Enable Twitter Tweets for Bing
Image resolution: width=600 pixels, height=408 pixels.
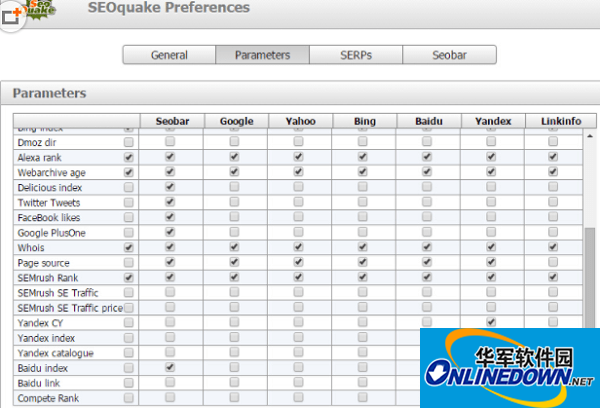pos(363,202)
